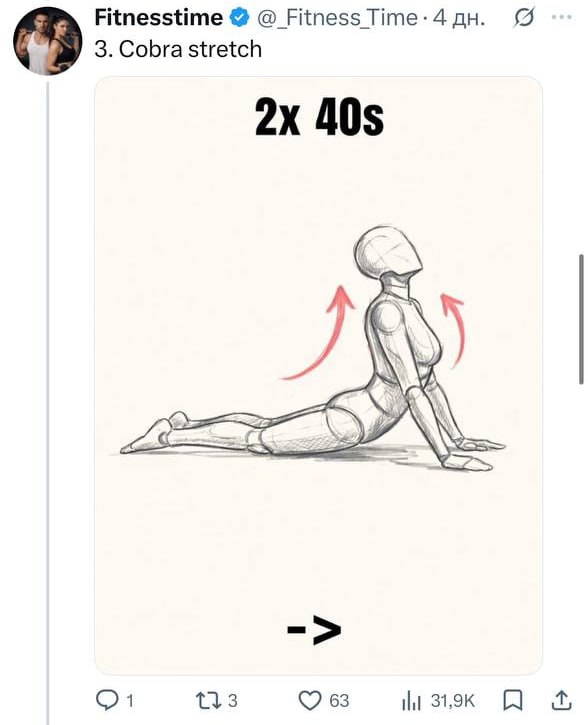
Task: Click the page scrollbar thumb
Action: click(x=581, y=319)
